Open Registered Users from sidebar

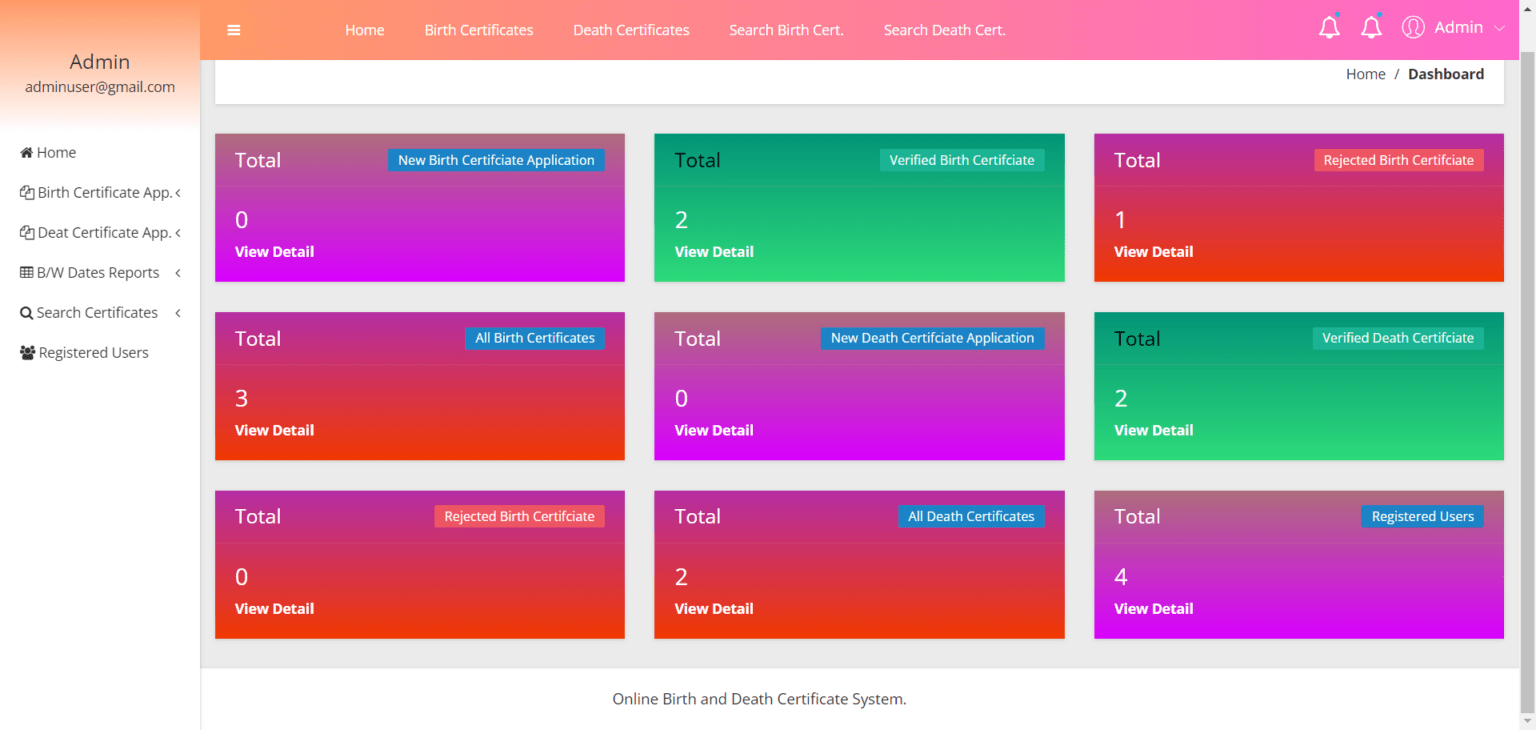pos(93,352)
